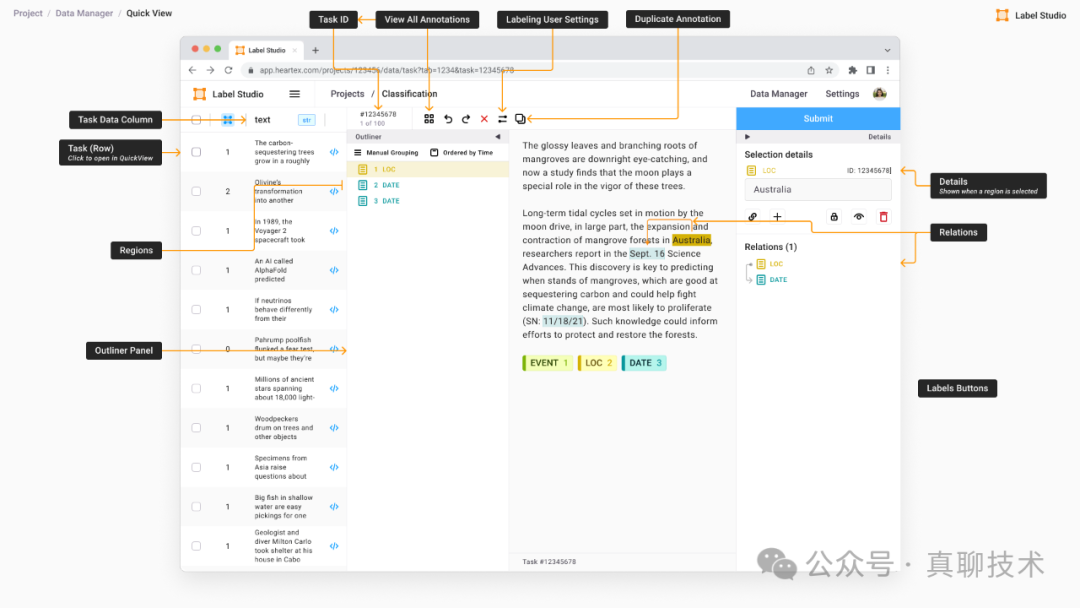
Task: Duplicate the current annotation
Action: click(520, 119)
